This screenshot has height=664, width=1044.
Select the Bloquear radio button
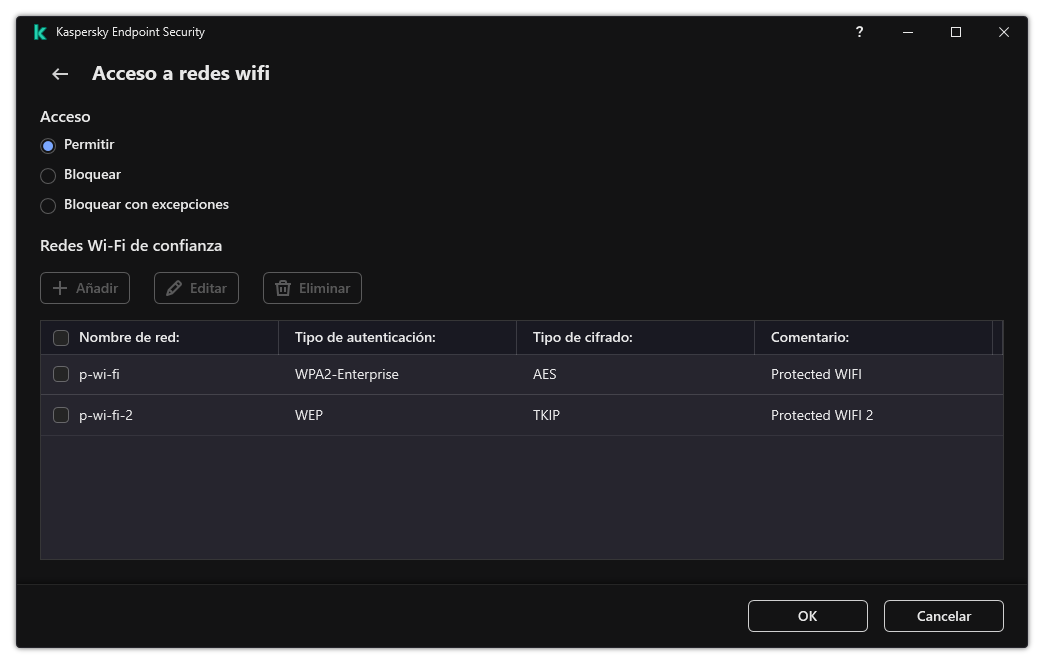click(x=48, y=175)
